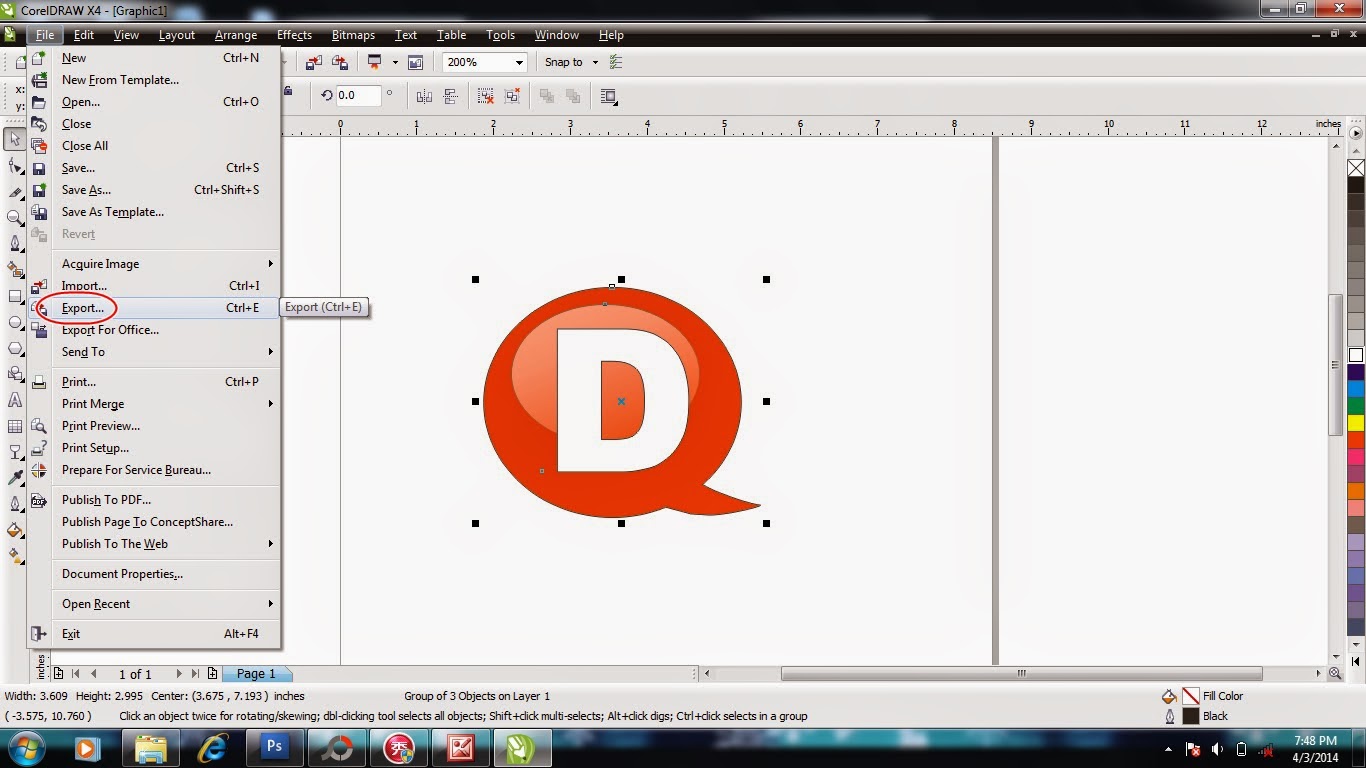Image resolution: width=1366 pixels, height=768 pixels.
Task: Open the Wrap paragraph text options
Action: point(608,96)
